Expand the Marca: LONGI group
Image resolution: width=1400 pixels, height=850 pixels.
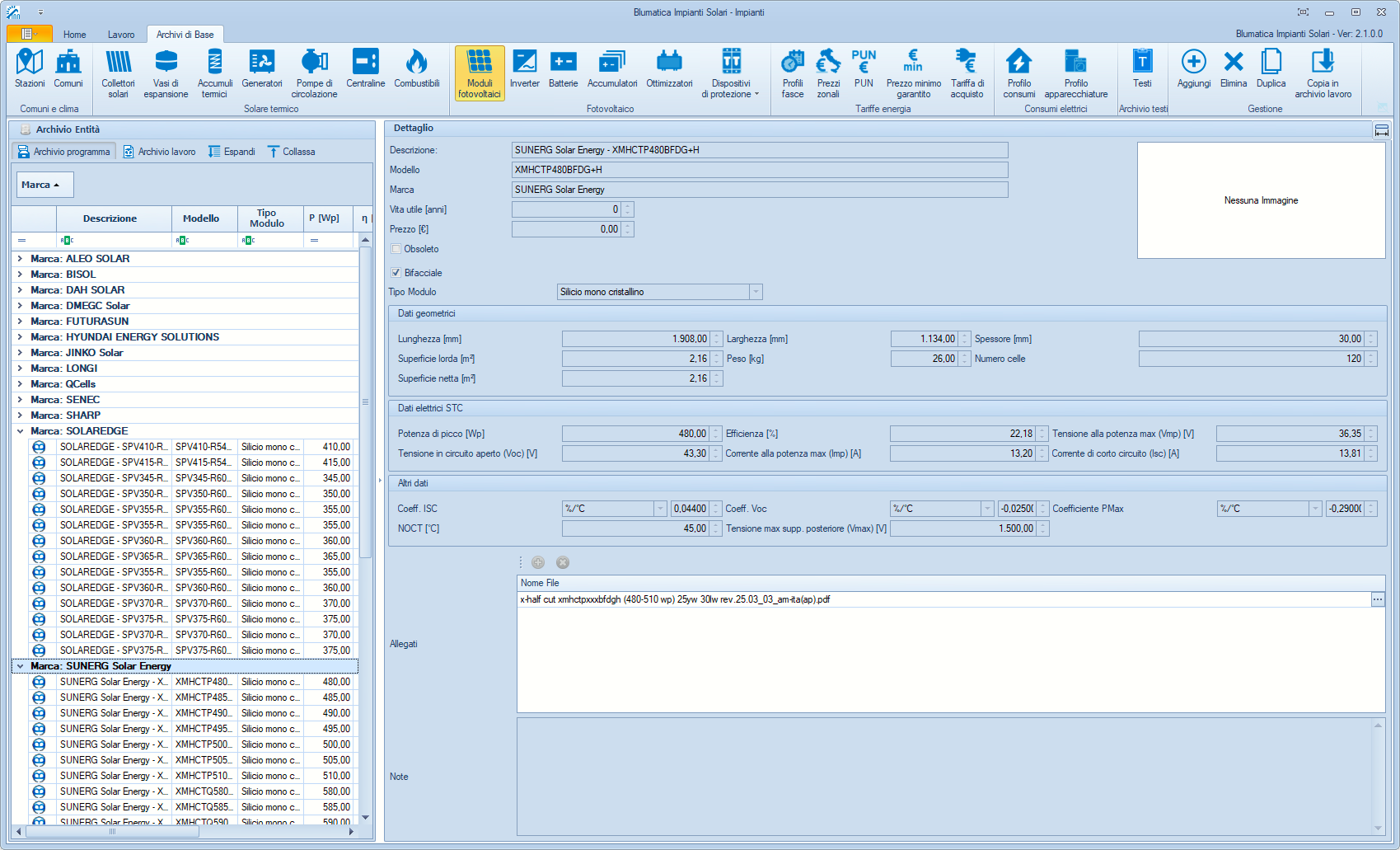[x=20, y=369]
